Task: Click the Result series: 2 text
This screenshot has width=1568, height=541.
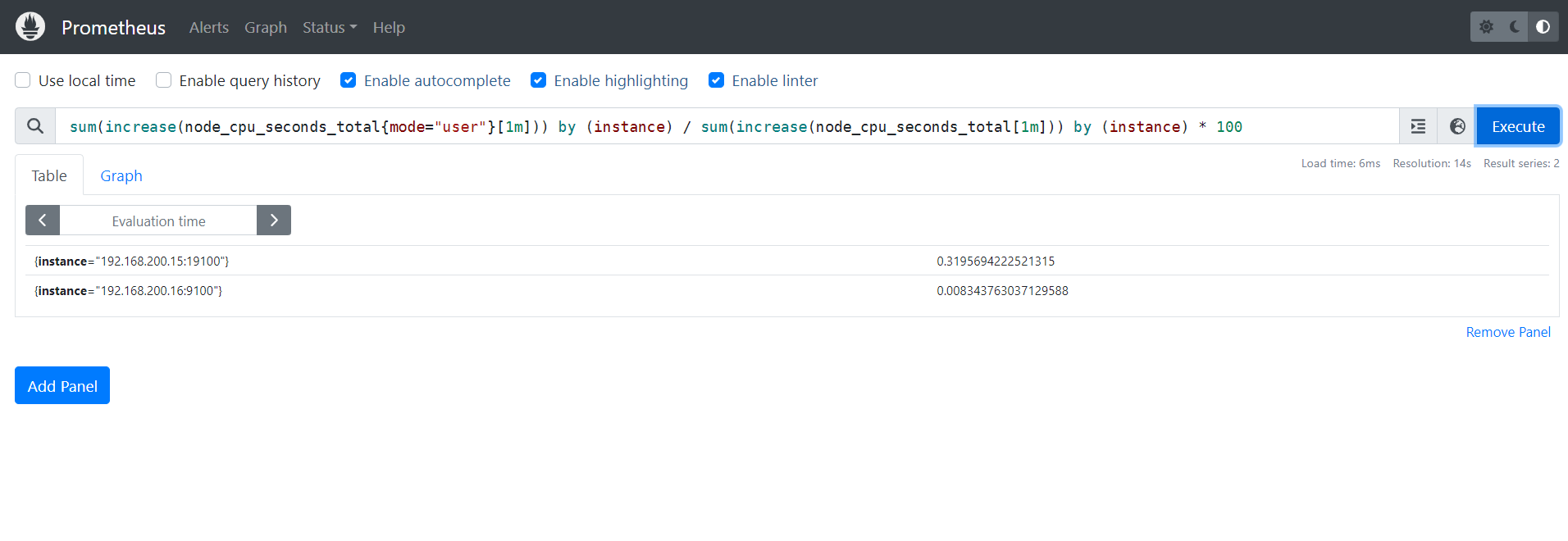Action: click(1521, 163)
